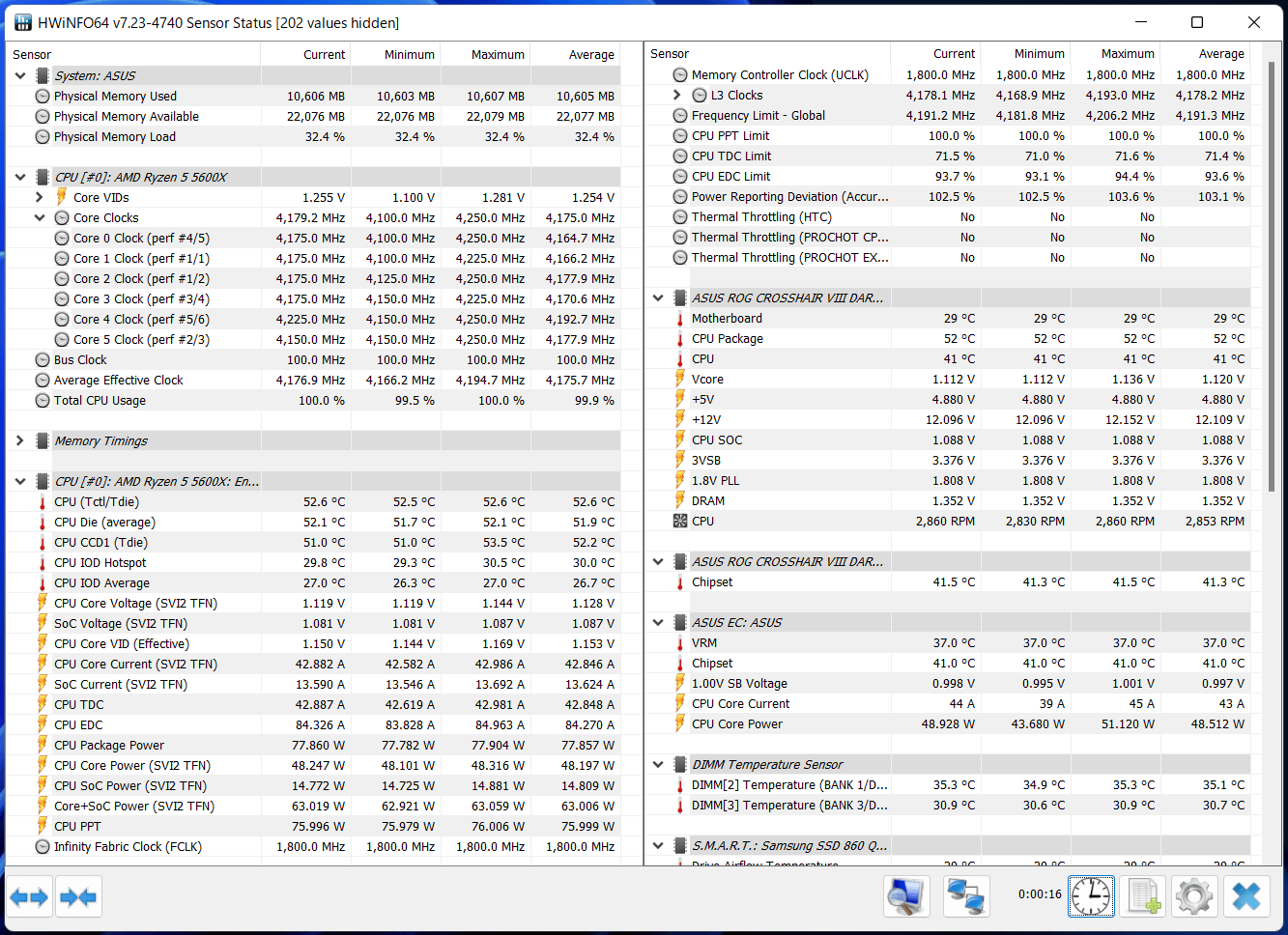Screen dimensions: 1288x935
Task: Click the left pane Sensor column header
Action: pos(133,55)
